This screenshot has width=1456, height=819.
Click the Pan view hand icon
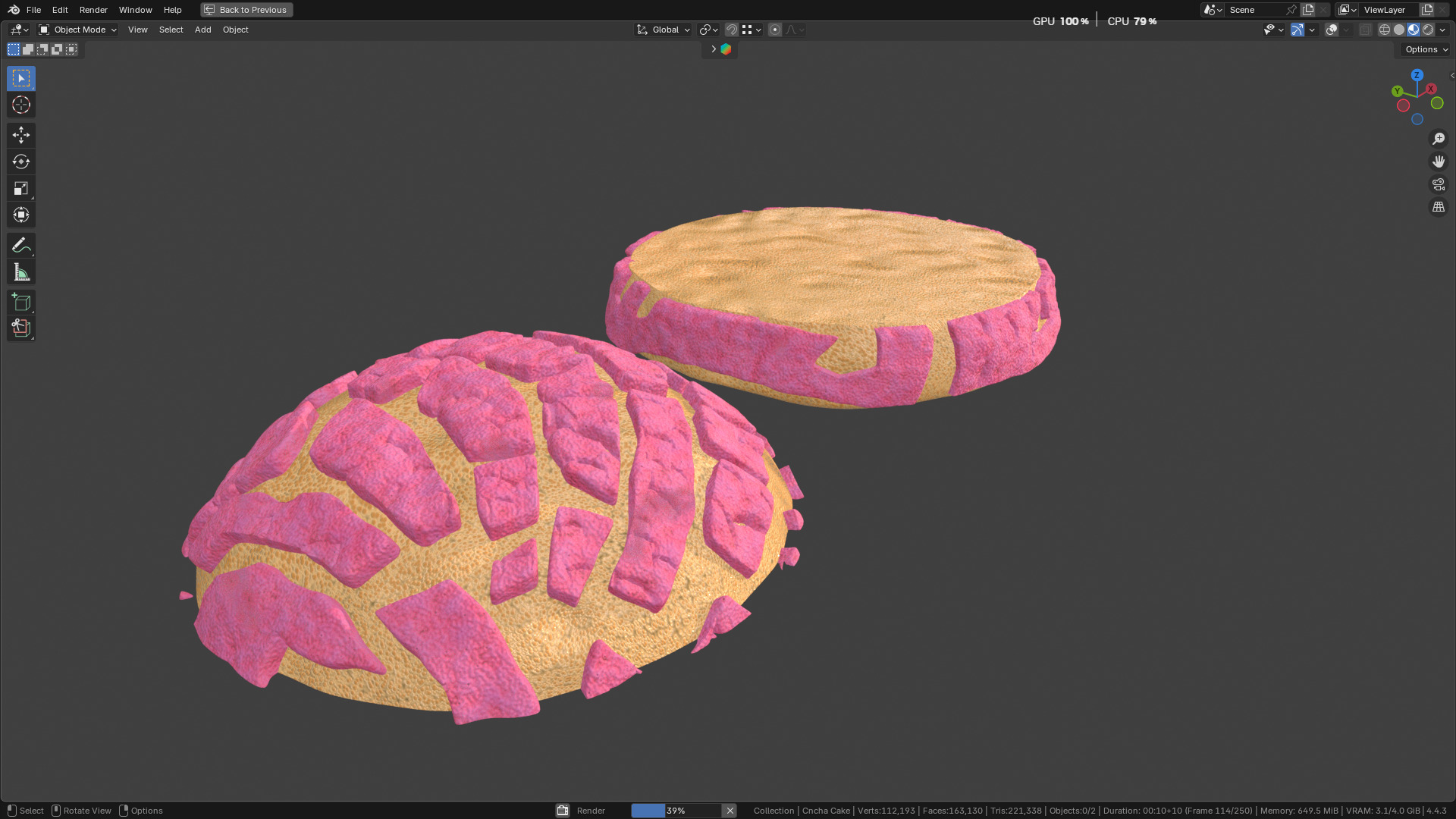coord(1439,162)
